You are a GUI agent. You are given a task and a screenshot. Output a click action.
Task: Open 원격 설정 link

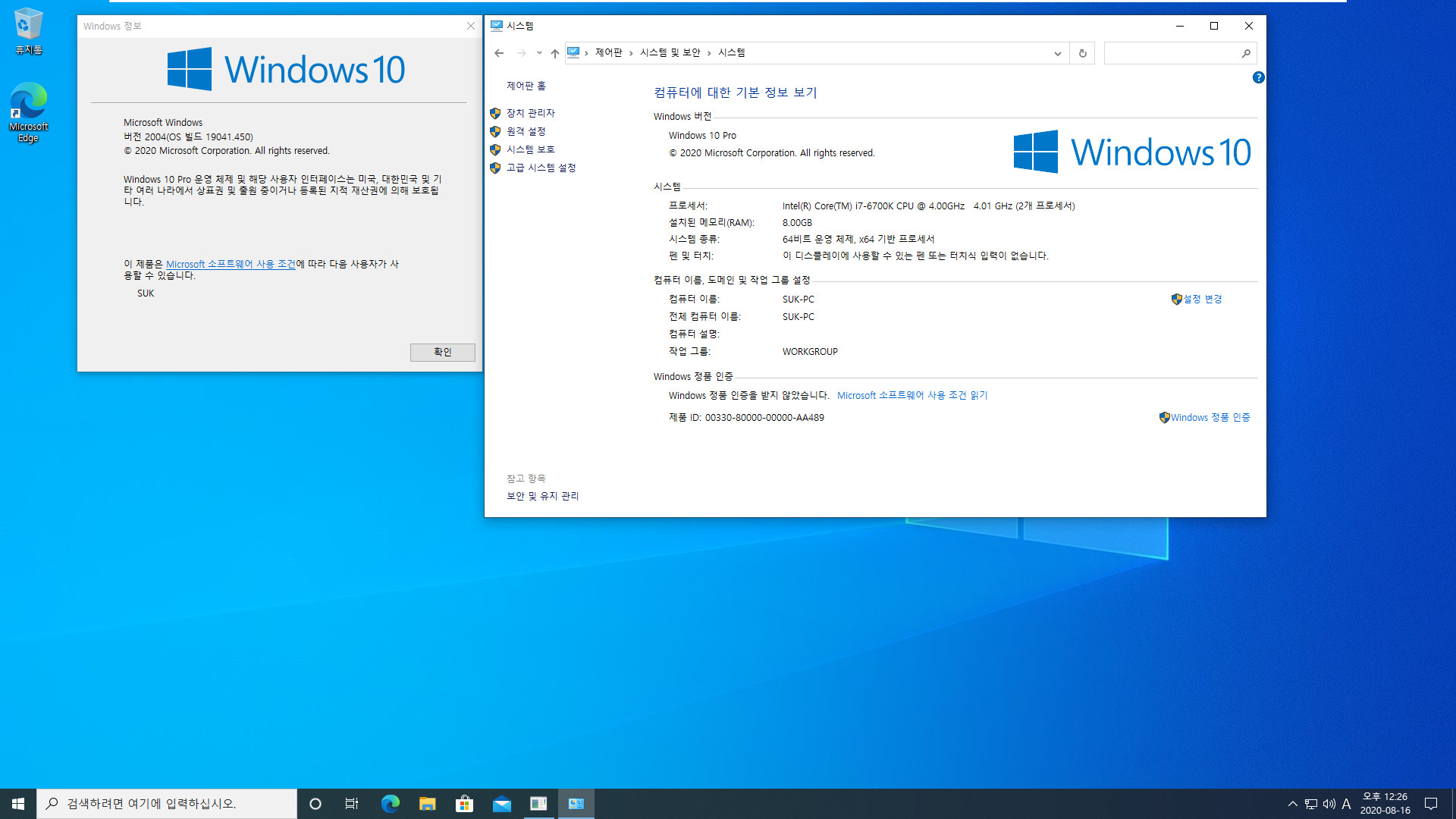coord(526,131)
